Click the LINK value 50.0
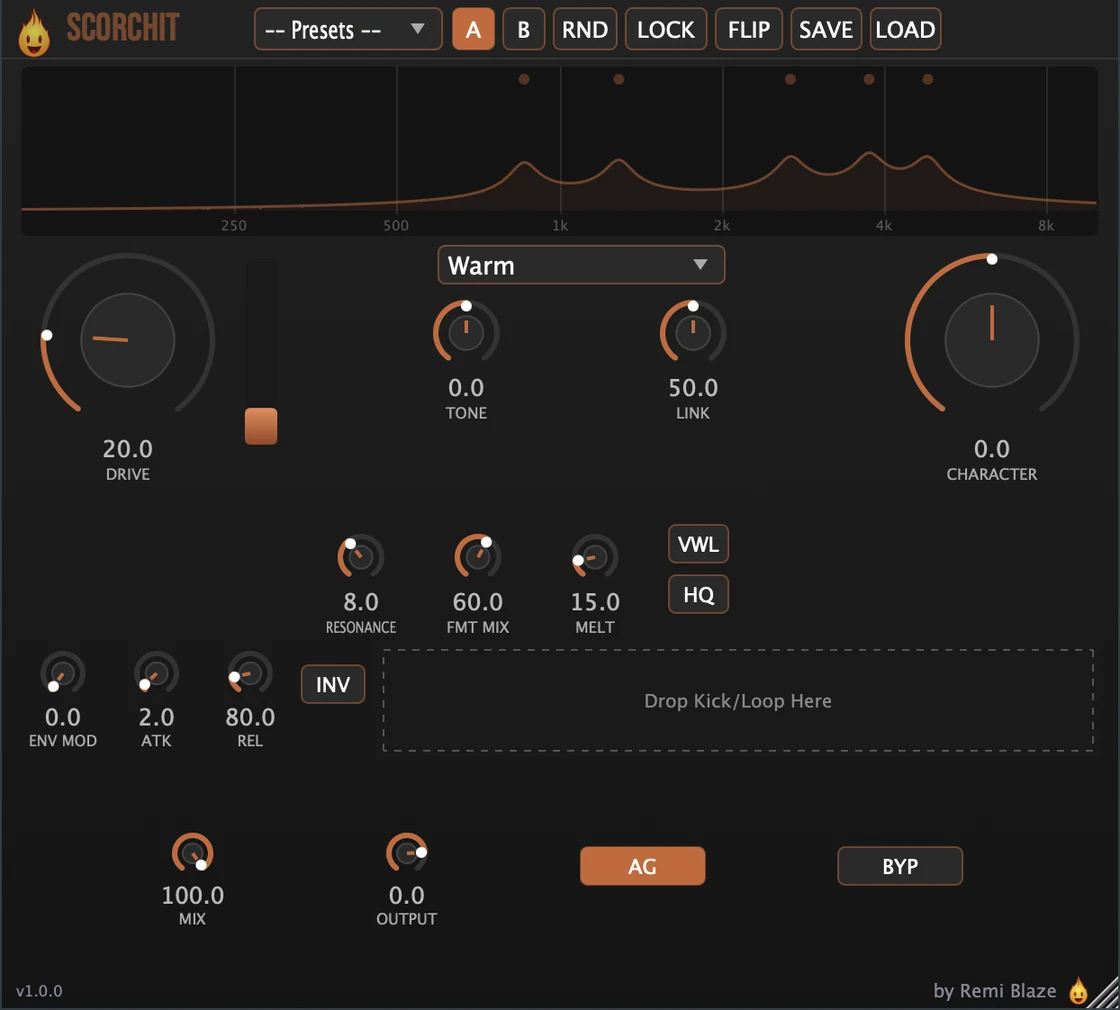Viewport: 1120px width, 1010px height. (x=693, y=388)
